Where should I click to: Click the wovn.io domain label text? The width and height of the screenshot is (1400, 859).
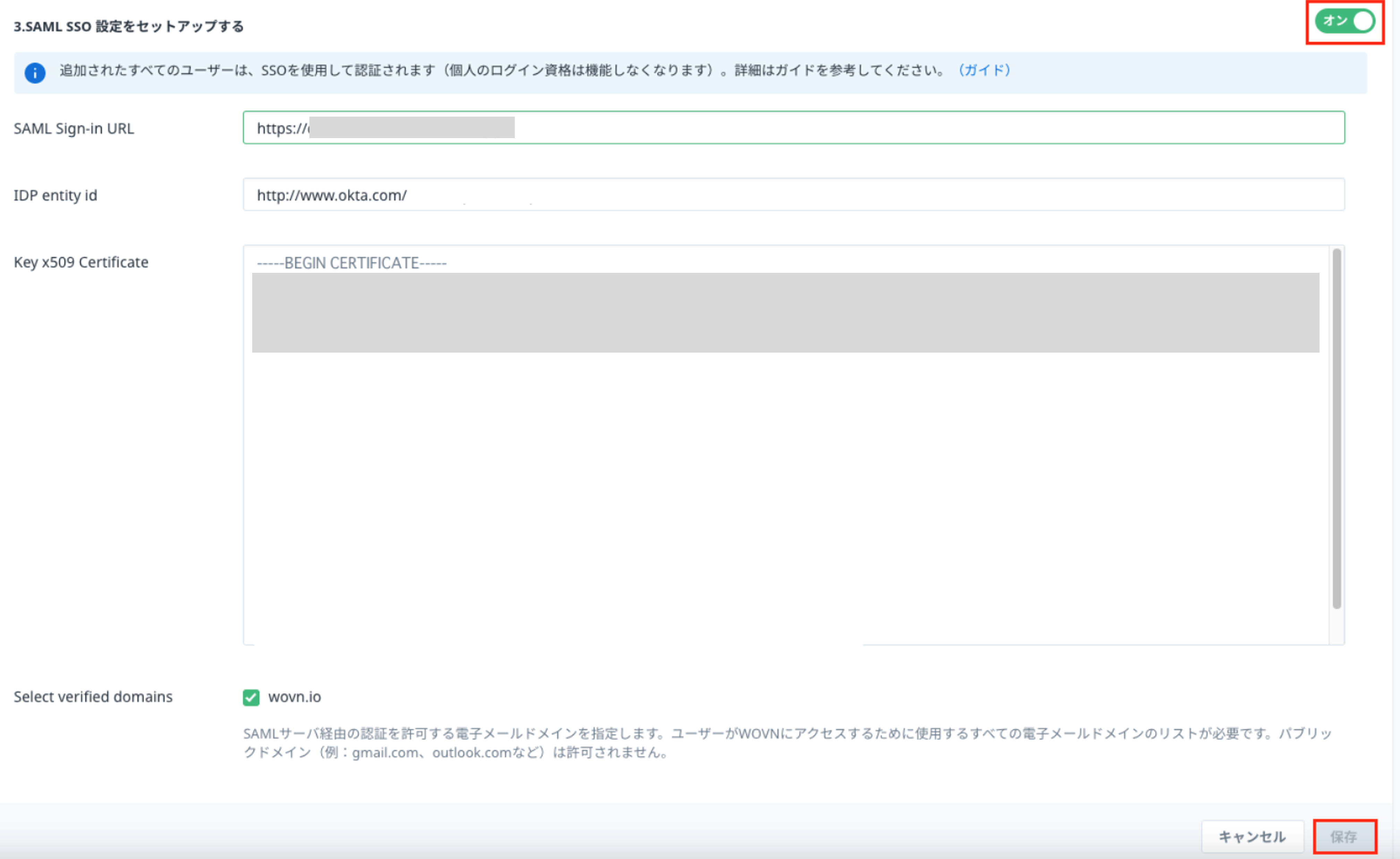(x=294, y=697)
